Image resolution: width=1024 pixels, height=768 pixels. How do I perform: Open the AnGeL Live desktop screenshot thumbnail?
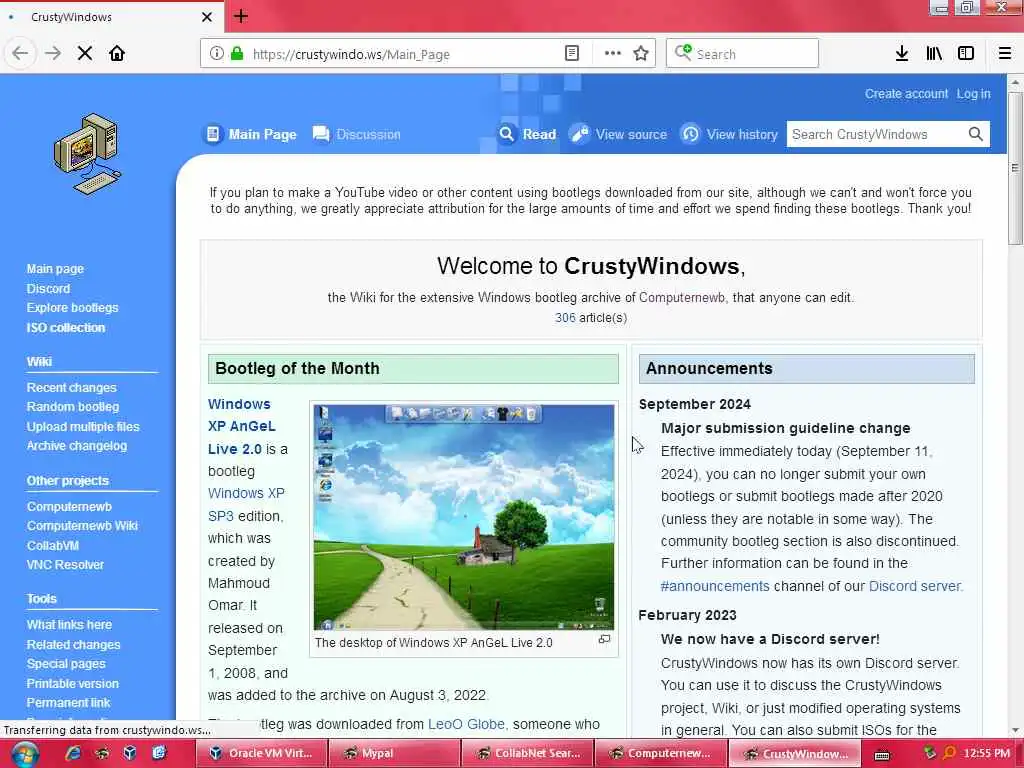point(464,517)
